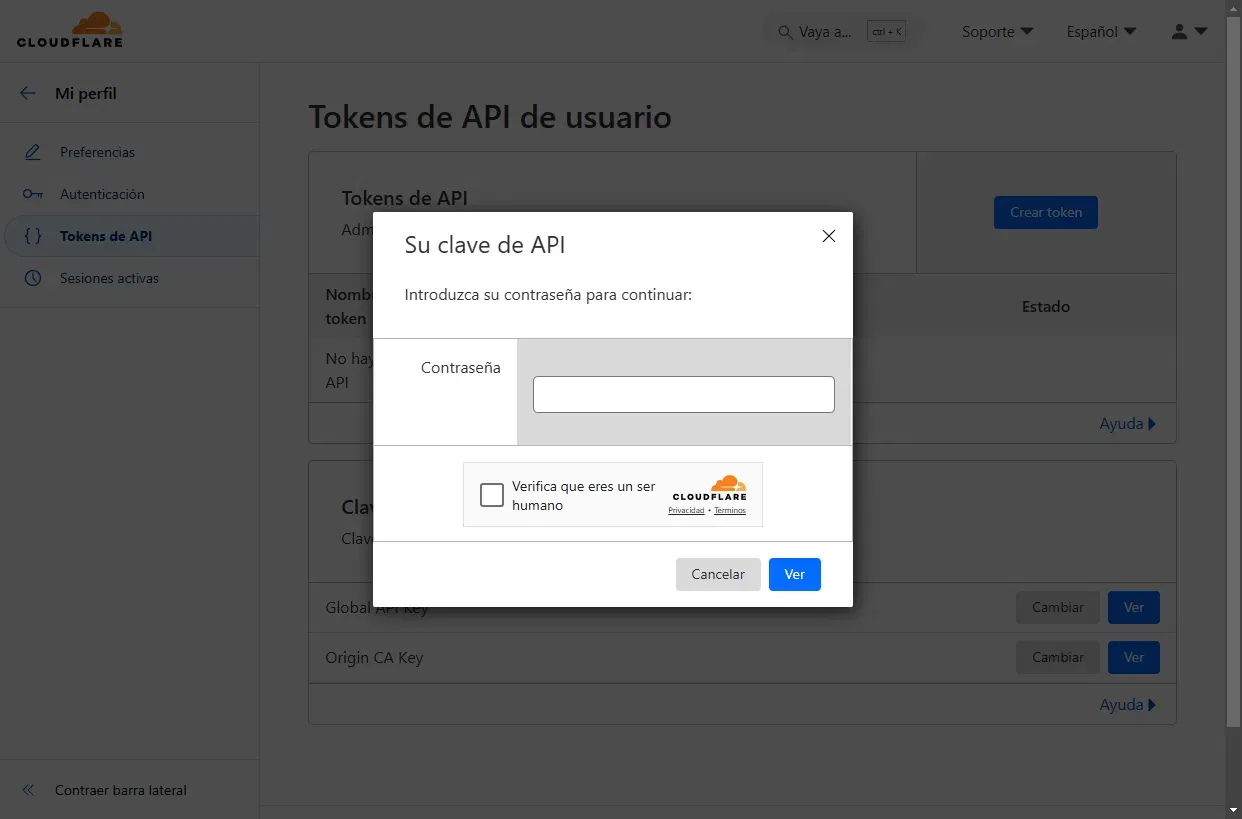Open the Español language dropdown
Screen dimensions: 1242x819
(1101, 32)
